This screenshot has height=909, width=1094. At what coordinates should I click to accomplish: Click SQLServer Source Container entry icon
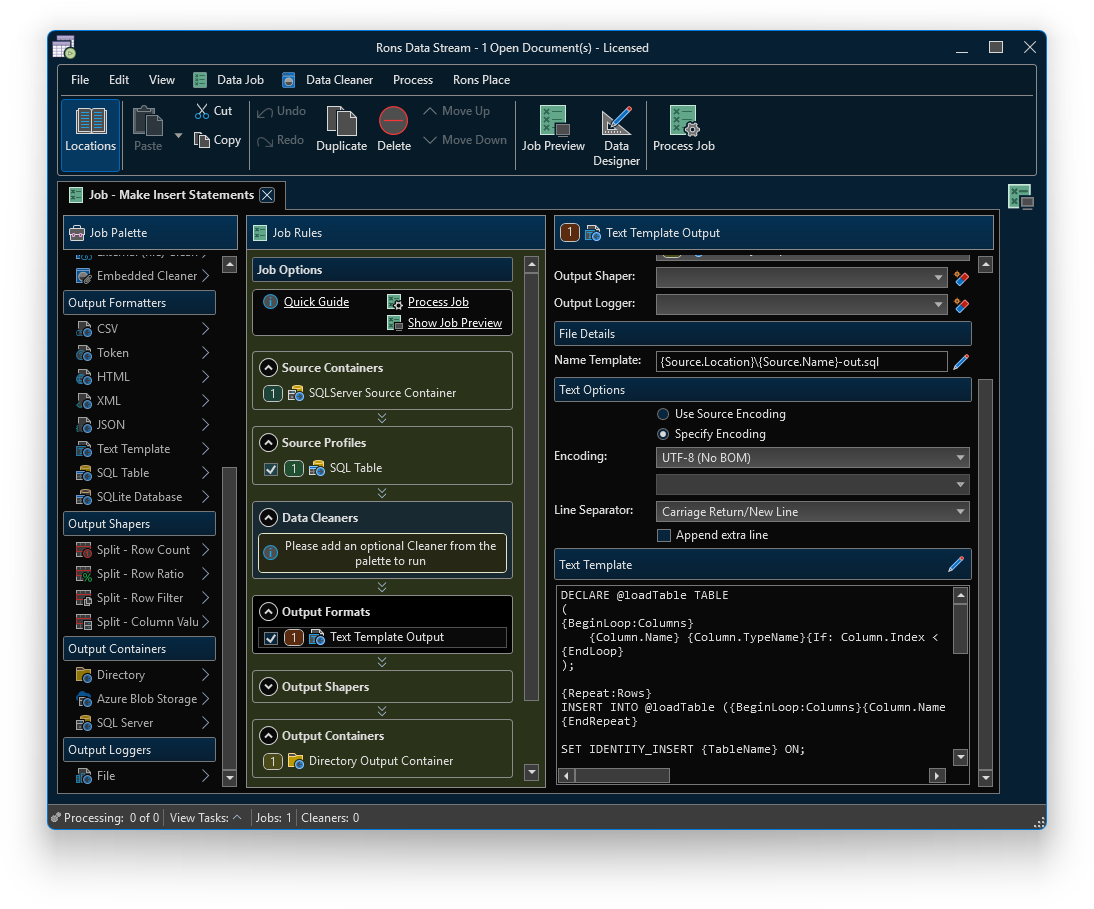[x=296, y=393]
